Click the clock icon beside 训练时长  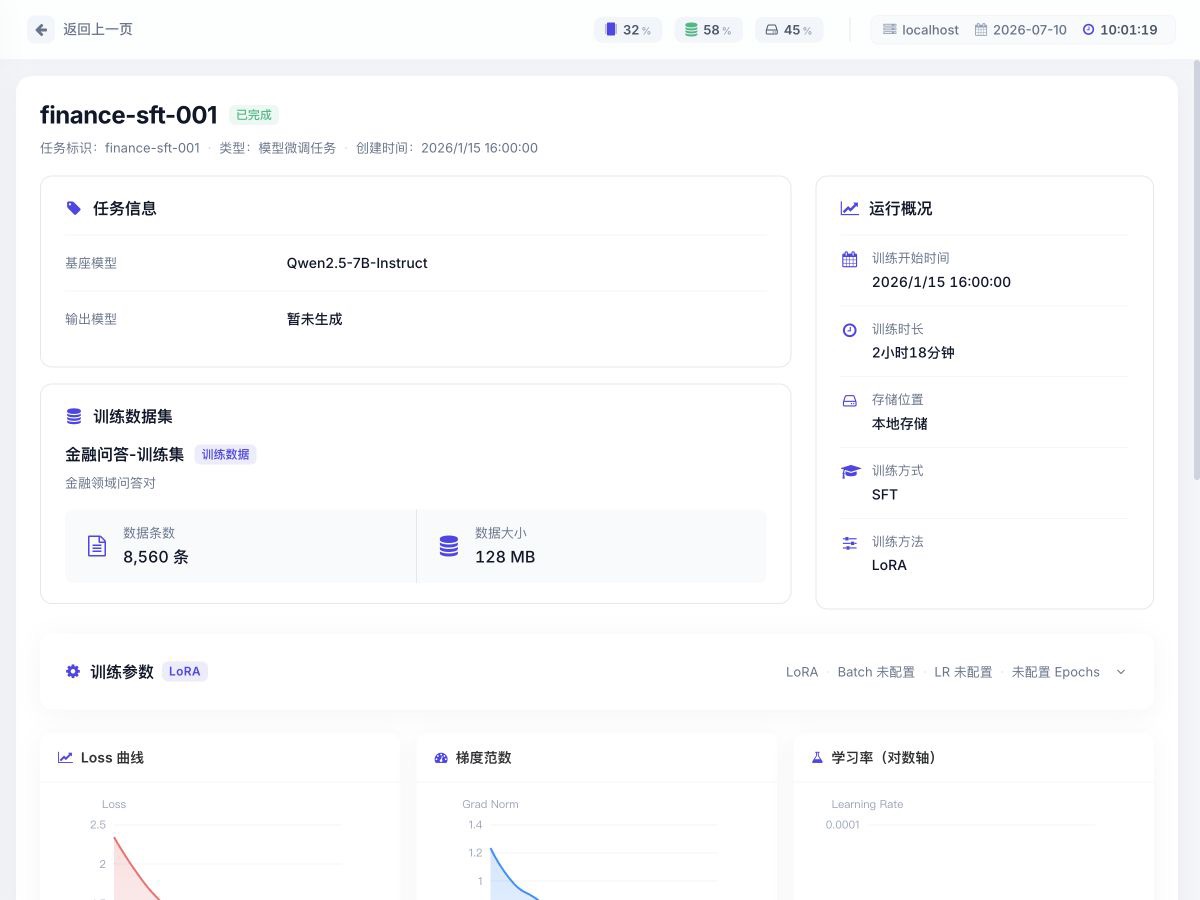(849, 330)
